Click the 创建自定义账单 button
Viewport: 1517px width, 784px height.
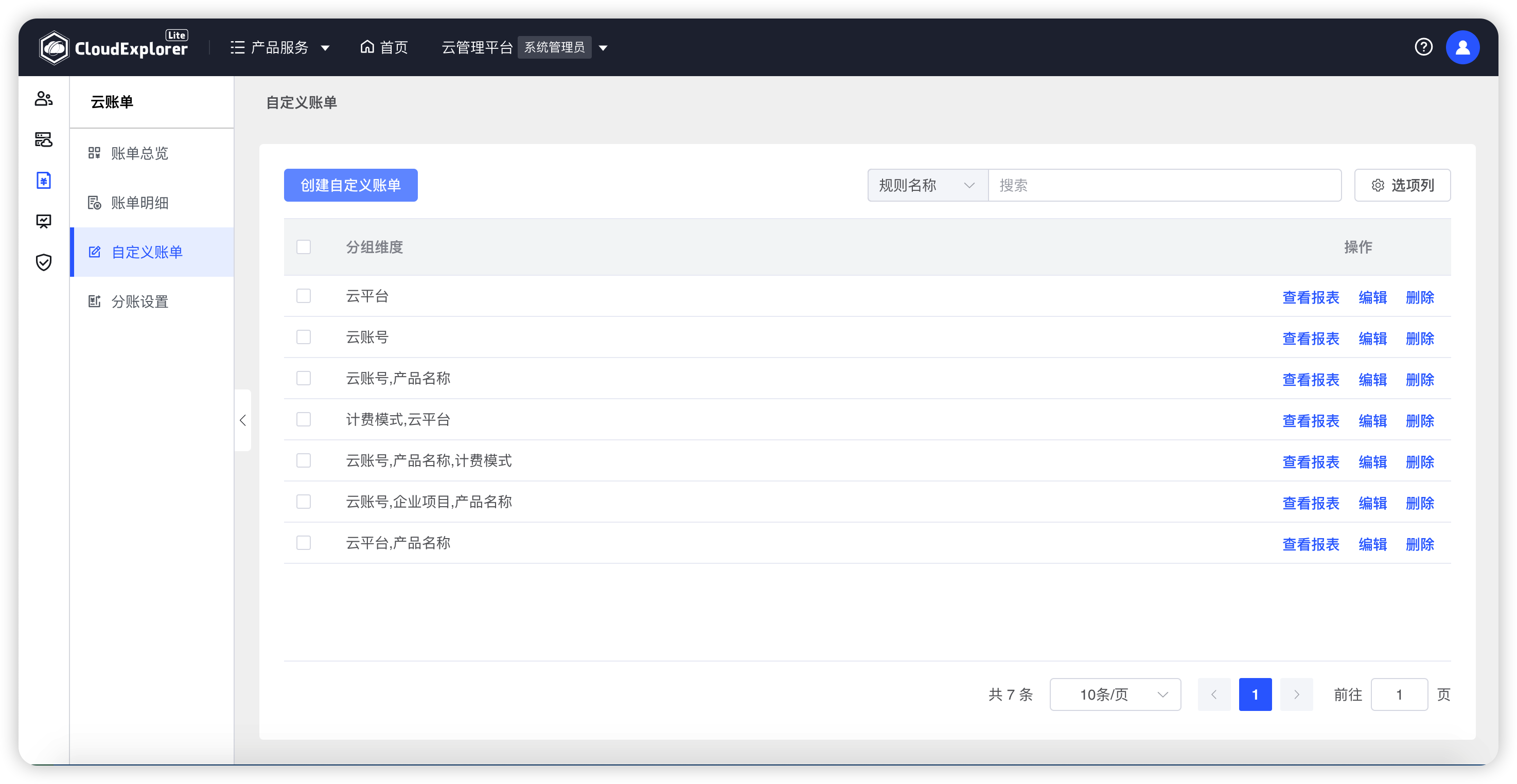point(350,185)
